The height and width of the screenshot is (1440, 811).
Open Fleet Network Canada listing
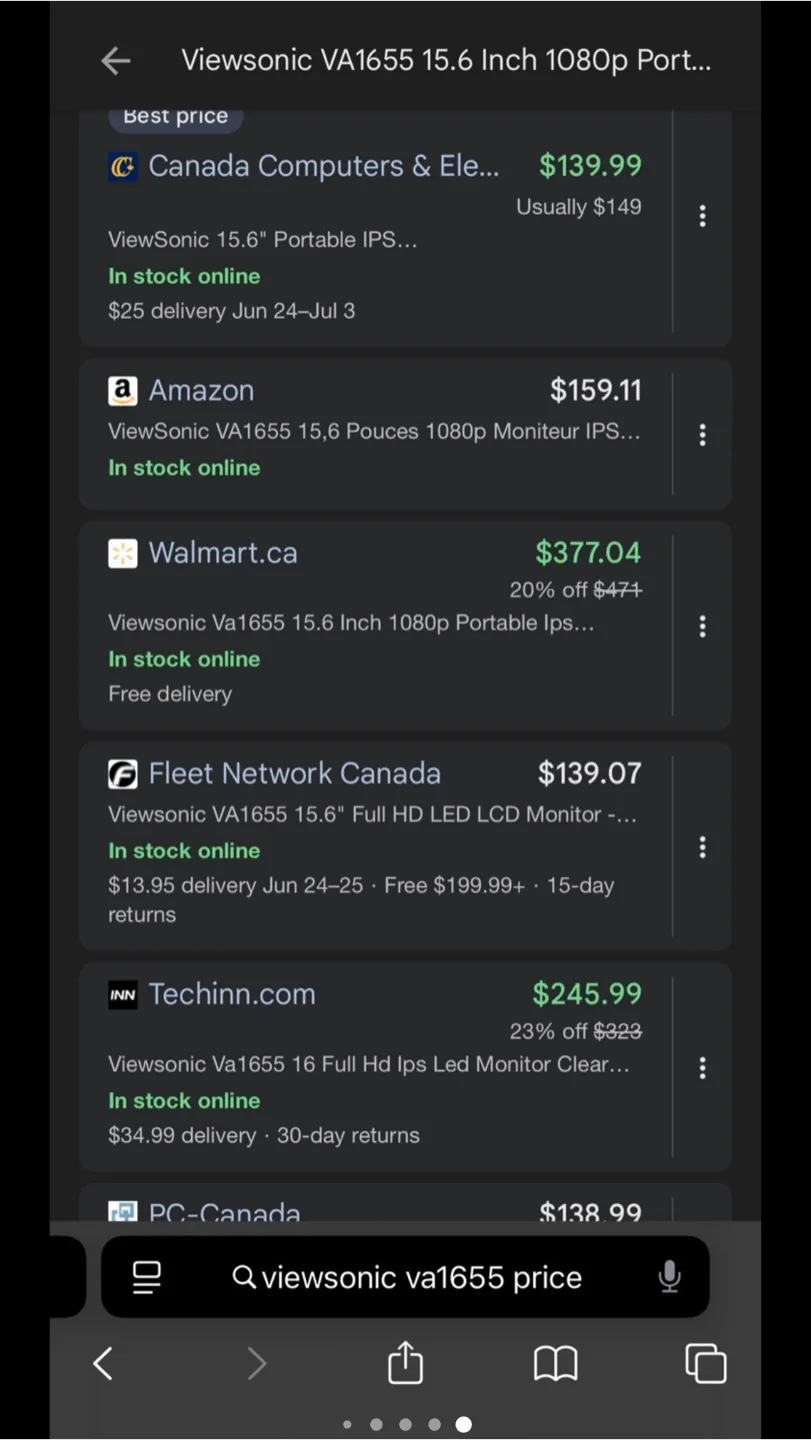point(294,773)
